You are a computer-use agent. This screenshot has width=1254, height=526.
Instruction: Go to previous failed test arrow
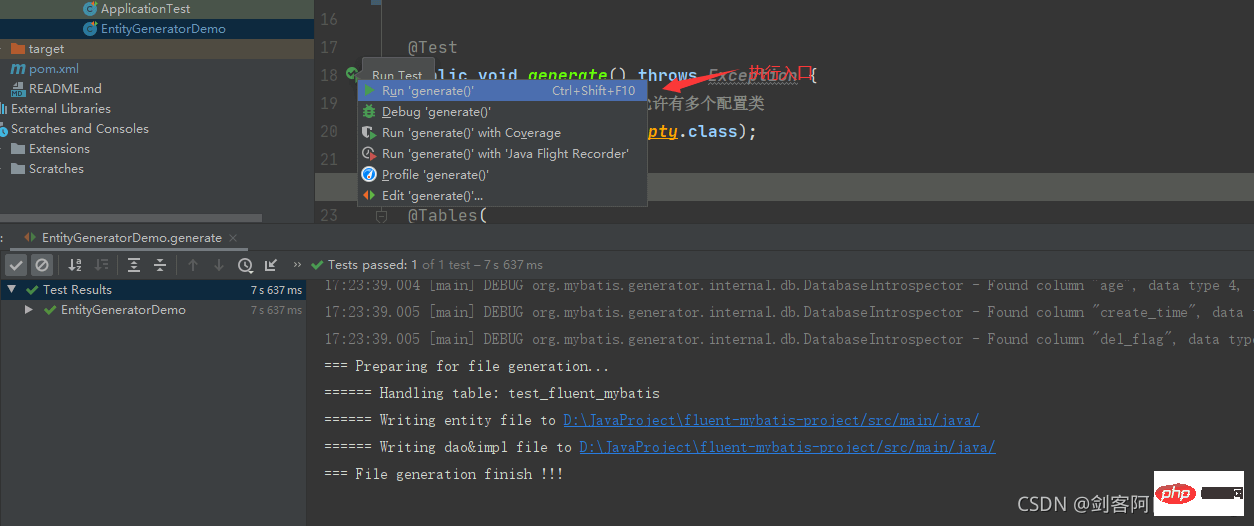point(193,265)
